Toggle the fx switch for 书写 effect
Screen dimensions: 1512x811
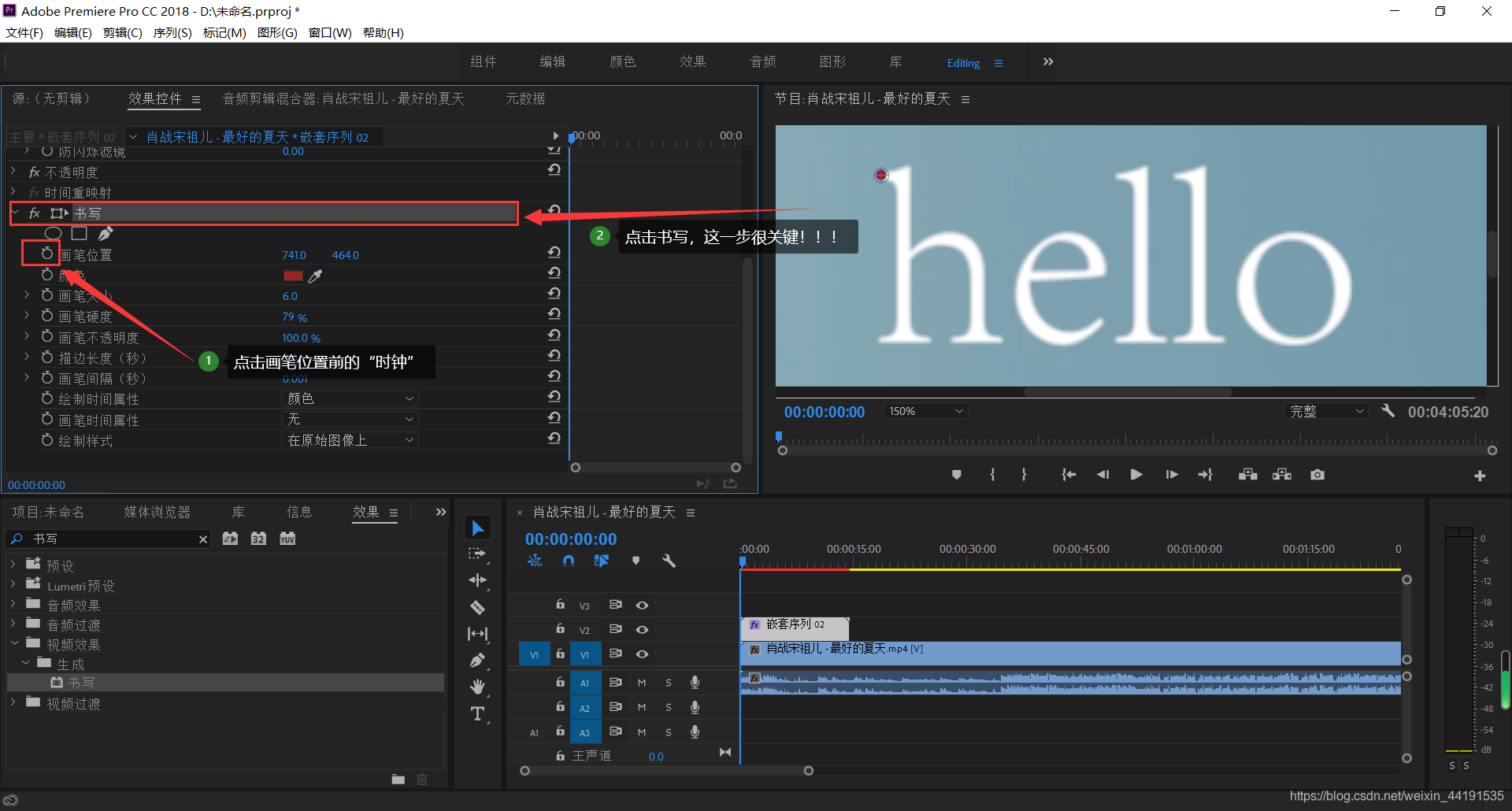[35, 213]
